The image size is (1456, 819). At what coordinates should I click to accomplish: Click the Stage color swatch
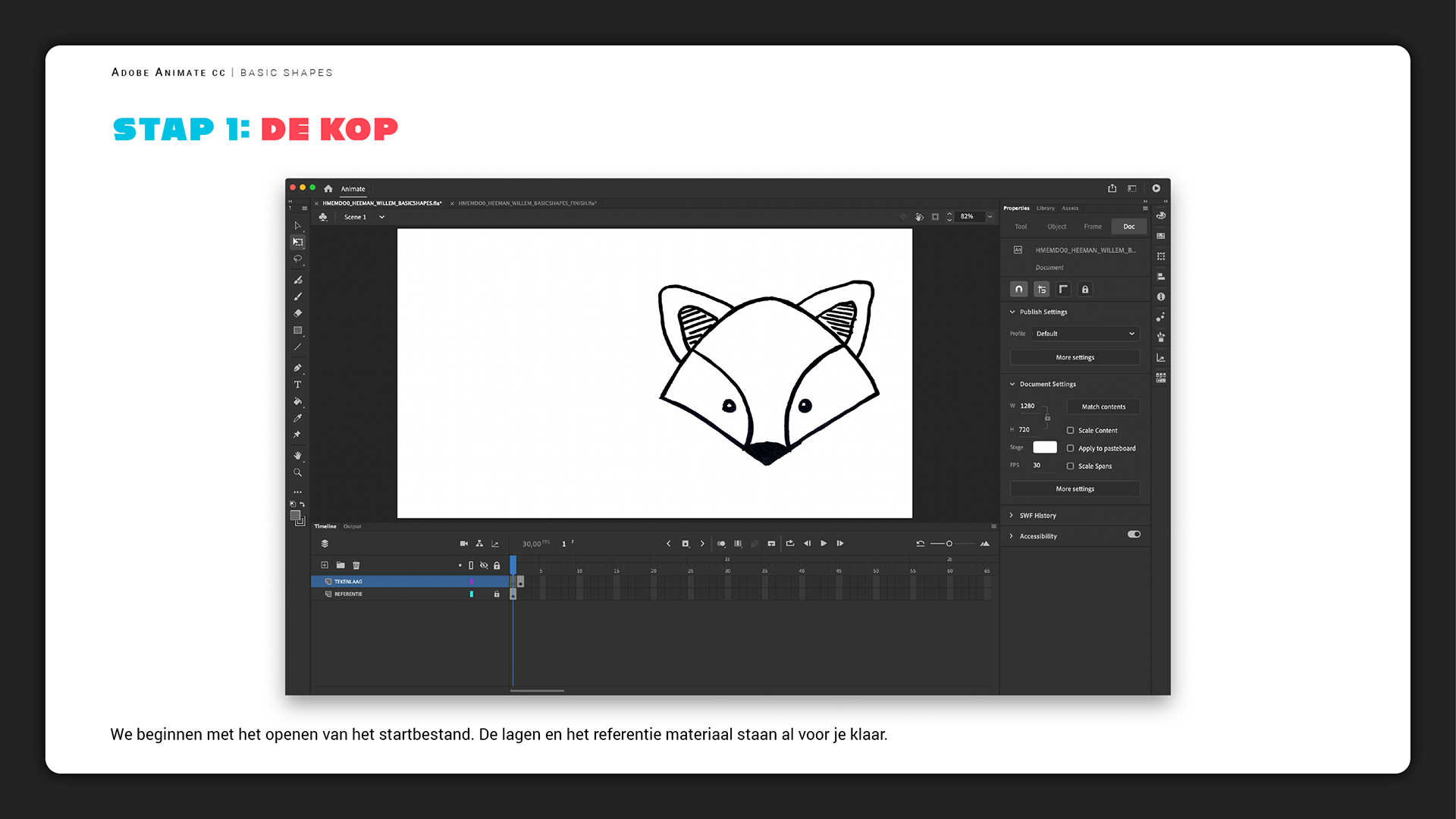point(1044,447)
